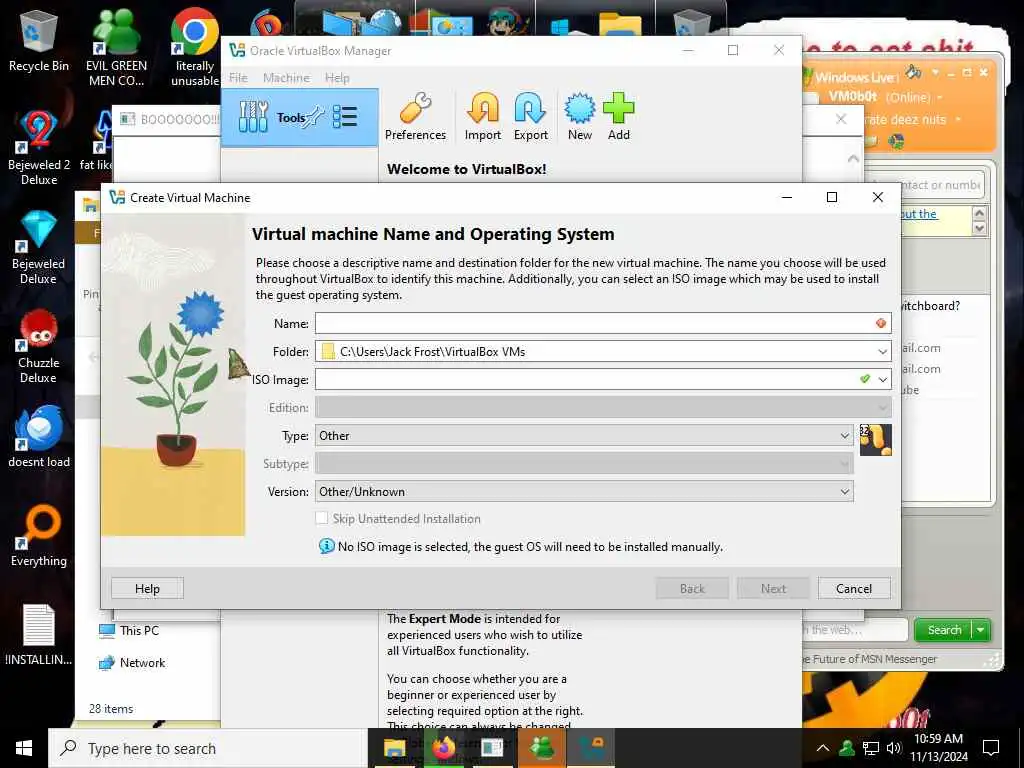Click the Next button
The image size is (1024, 768).
coord(773,588)
